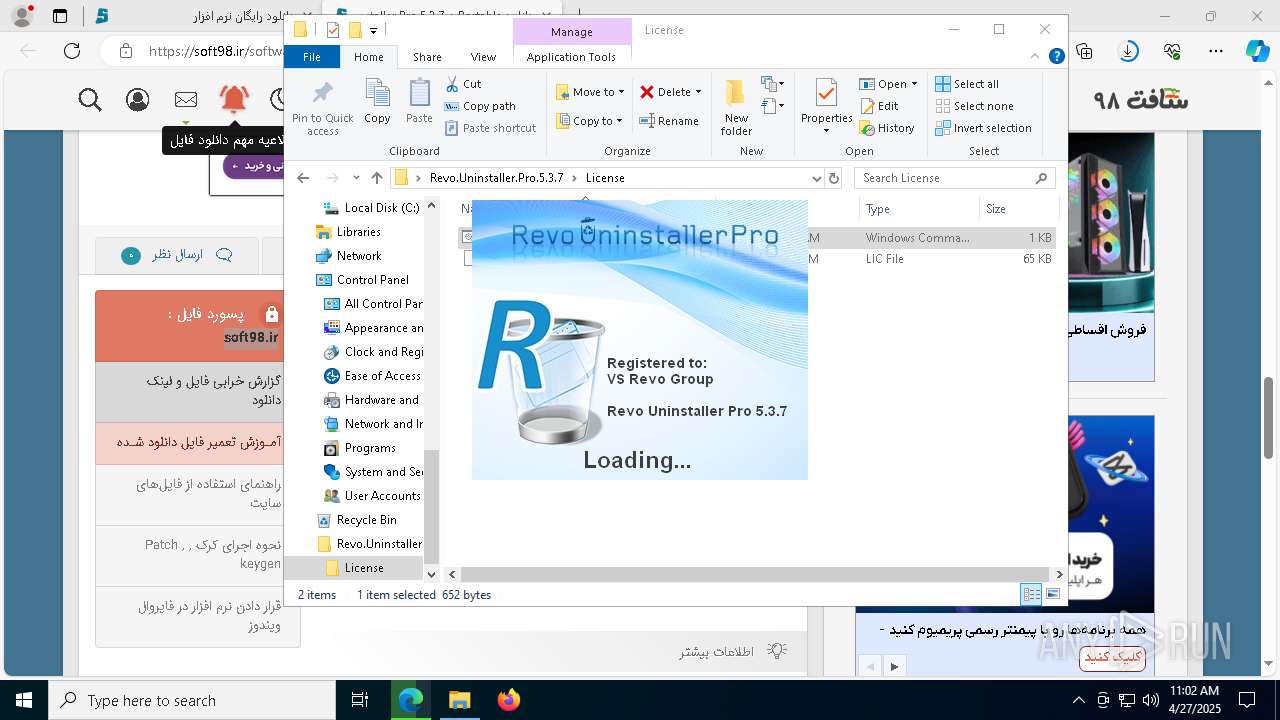
Task: Click Copy path in the ribbon
Action: click(x=480, y=106)
